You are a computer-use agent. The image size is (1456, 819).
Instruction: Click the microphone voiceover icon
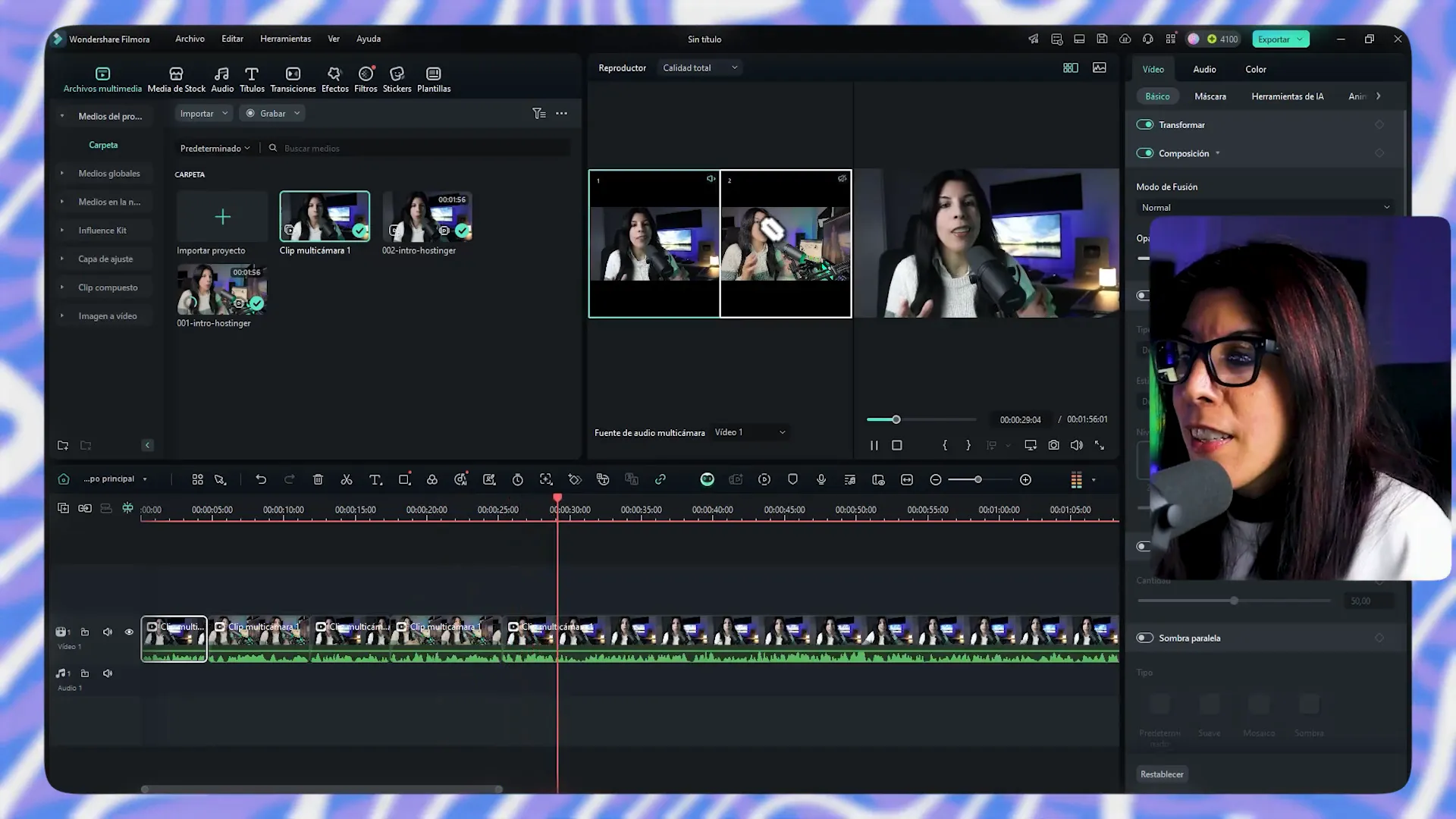pyautogui.click(x=821, y=479)
